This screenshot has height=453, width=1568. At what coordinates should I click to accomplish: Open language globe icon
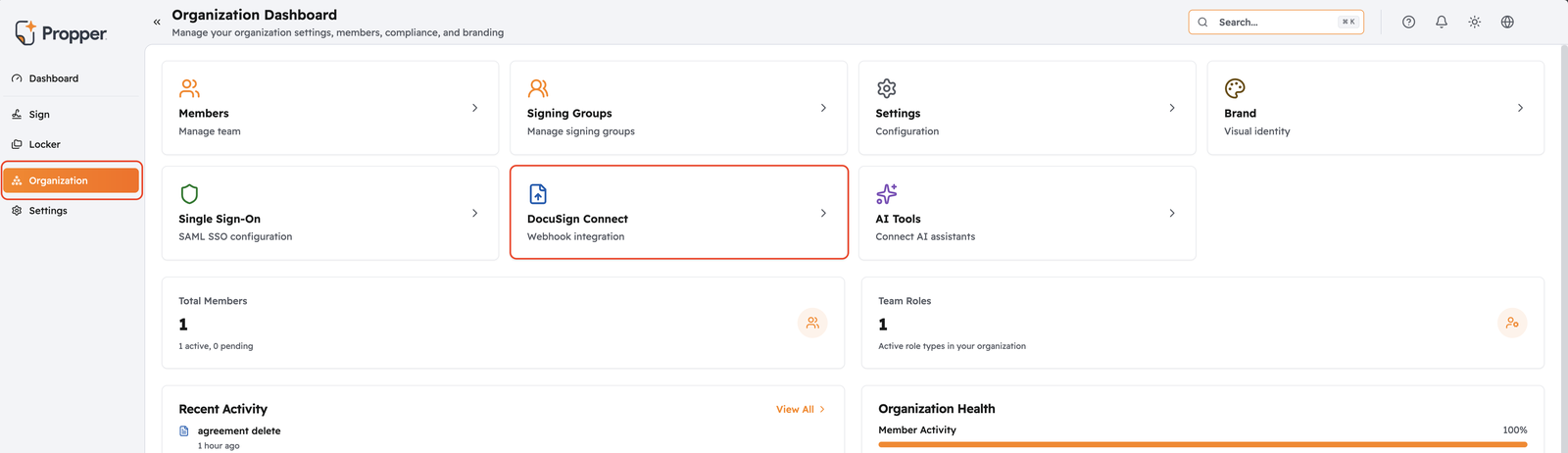pos(1507,22)
